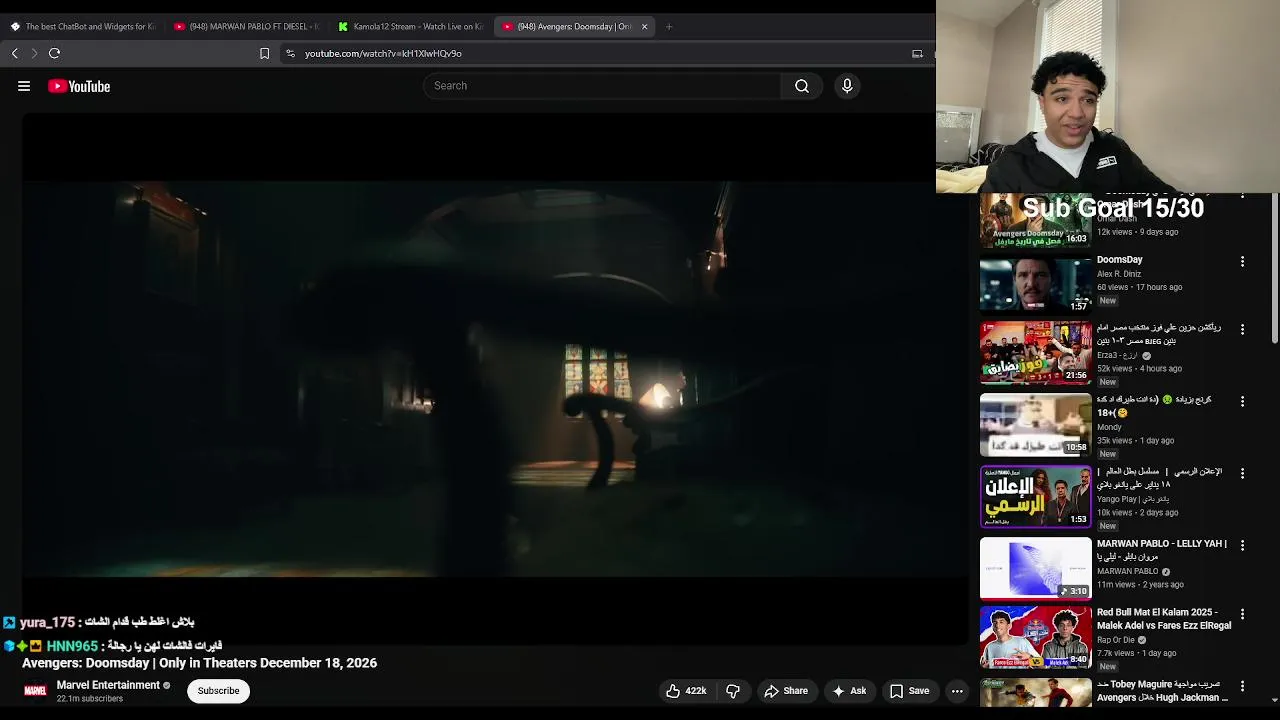Switch to MARWAN PABLO FT DIESEL tab

[x=247, y=27]
